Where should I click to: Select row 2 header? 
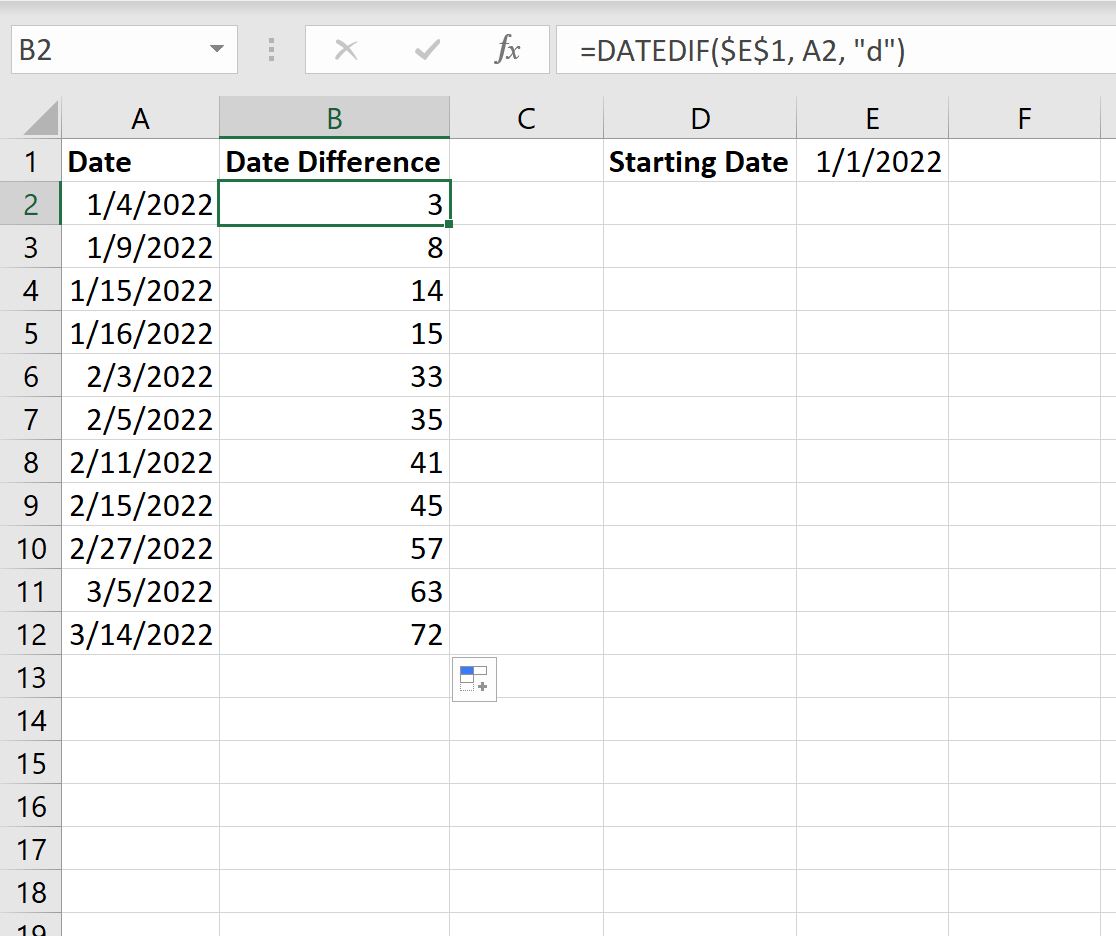[31, 204]
